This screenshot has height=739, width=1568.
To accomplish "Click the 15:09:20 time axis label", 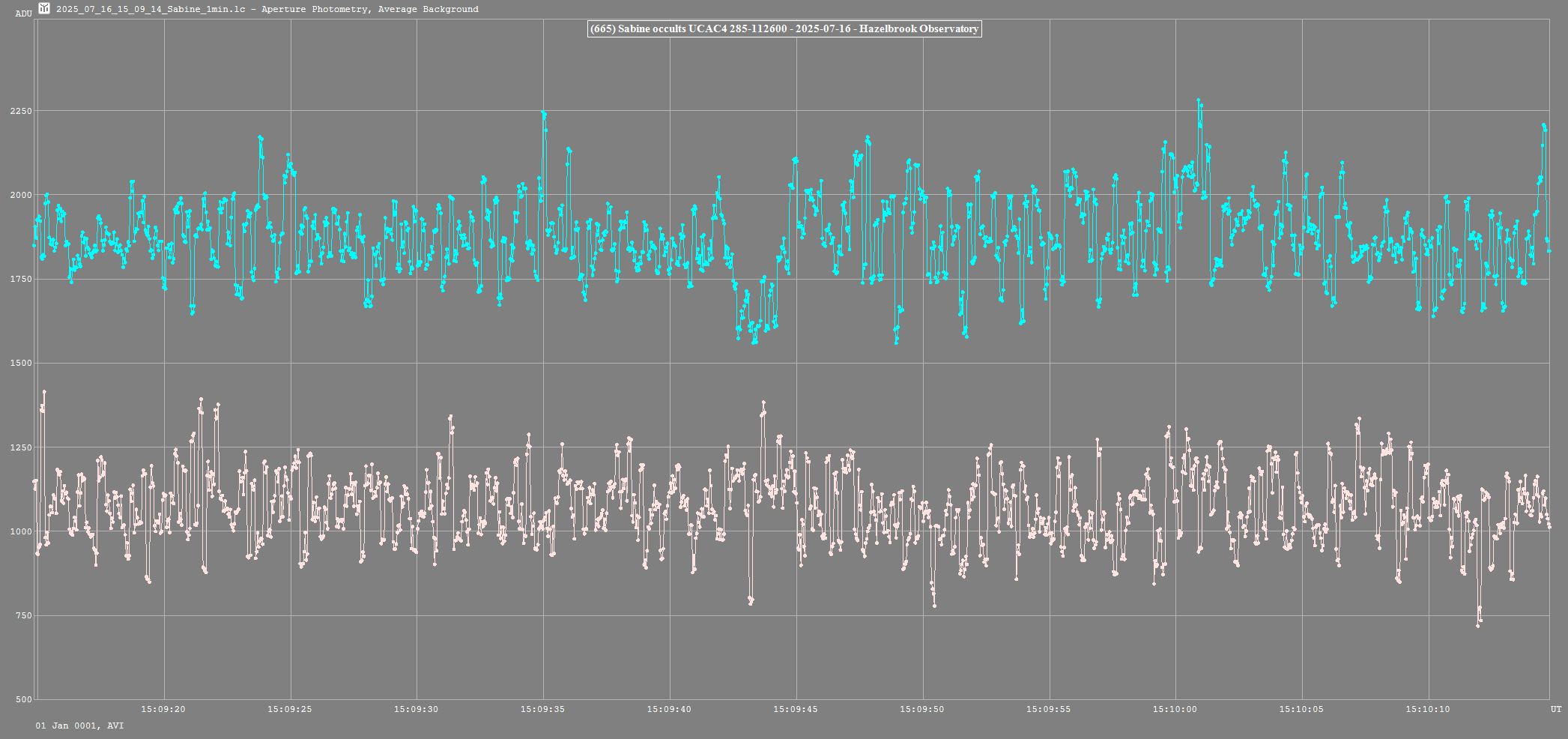I will coord(163,709).
